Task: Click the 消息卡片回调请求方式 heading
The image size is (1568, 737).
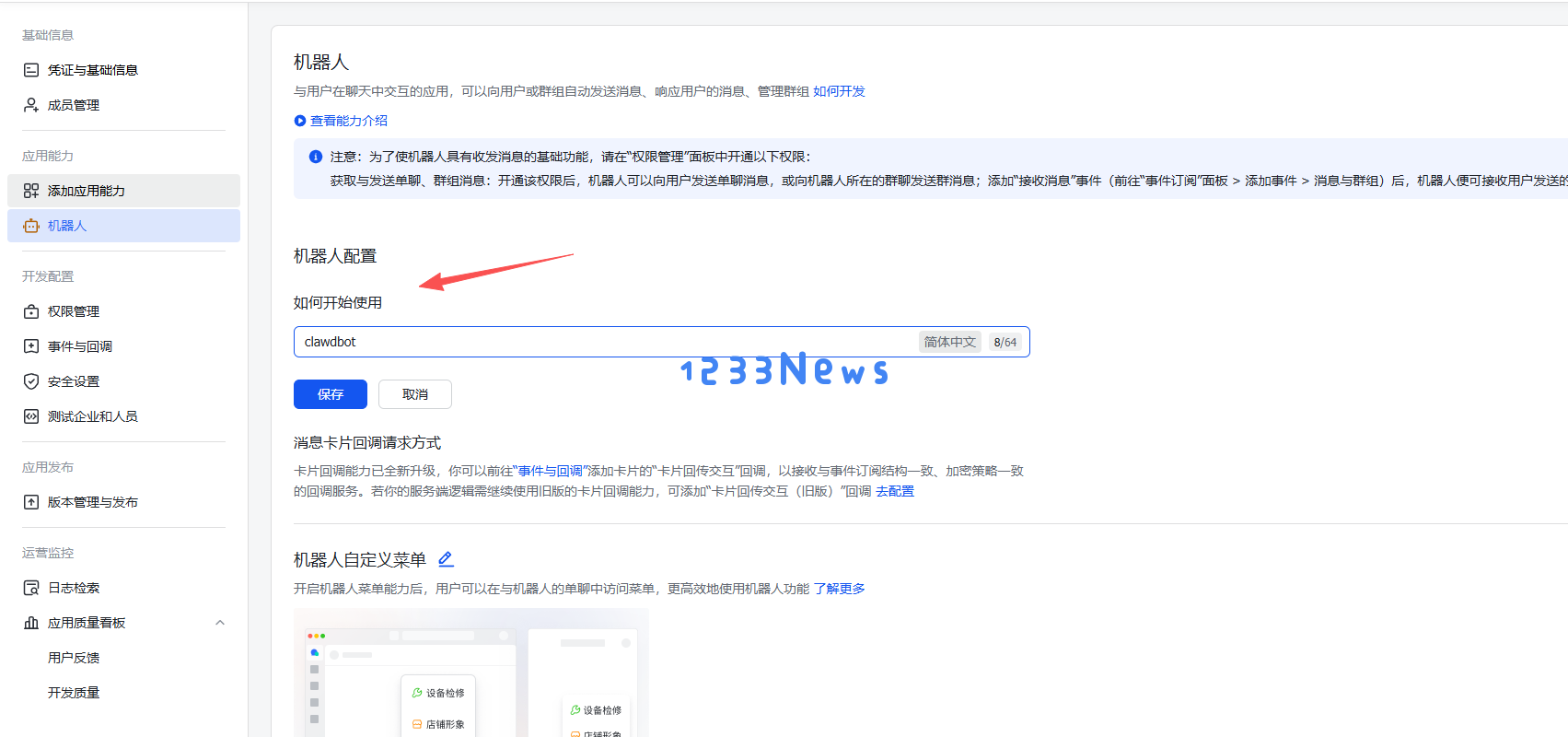Action: point(367,443)
